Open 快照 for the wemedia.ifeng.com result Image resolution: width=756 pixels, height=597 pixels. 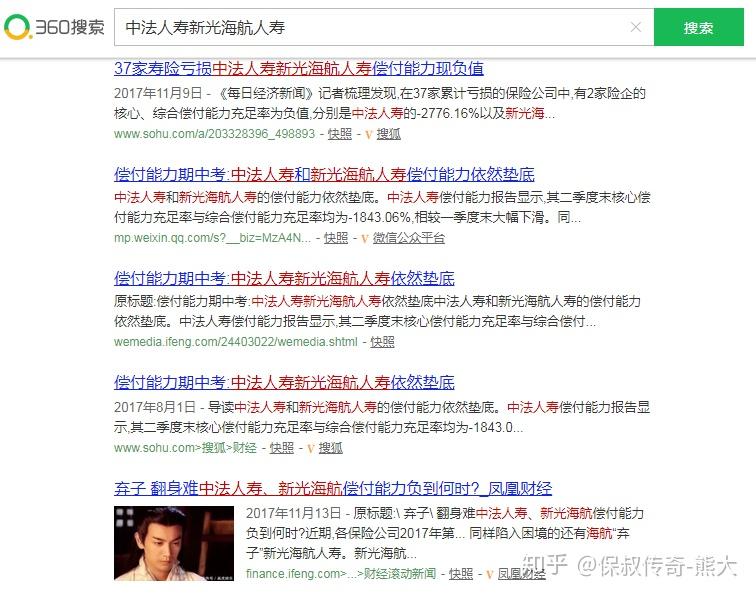[x=382, y=342]
